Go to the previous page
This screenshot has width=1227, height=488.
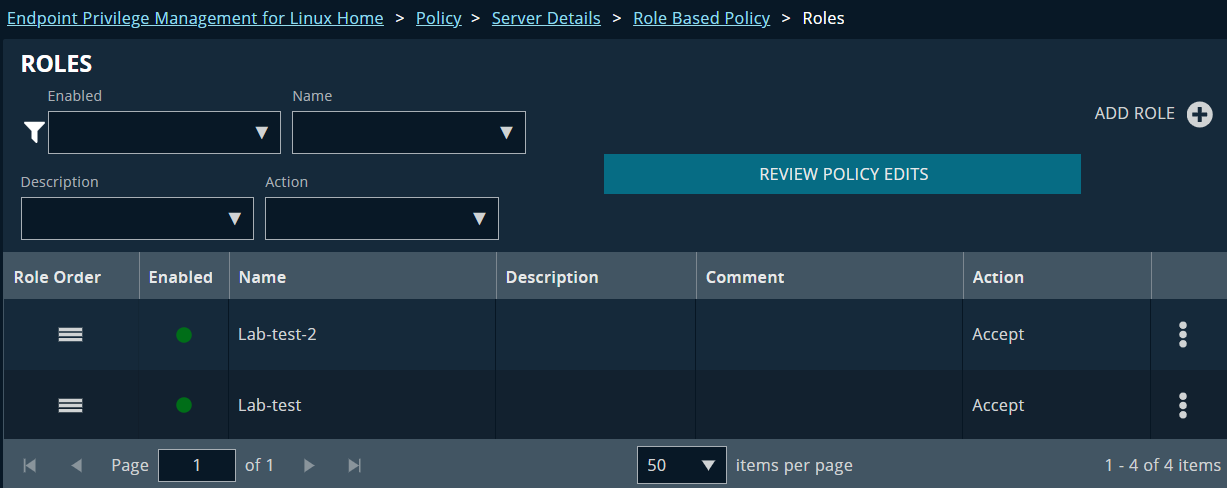(77, 465)
